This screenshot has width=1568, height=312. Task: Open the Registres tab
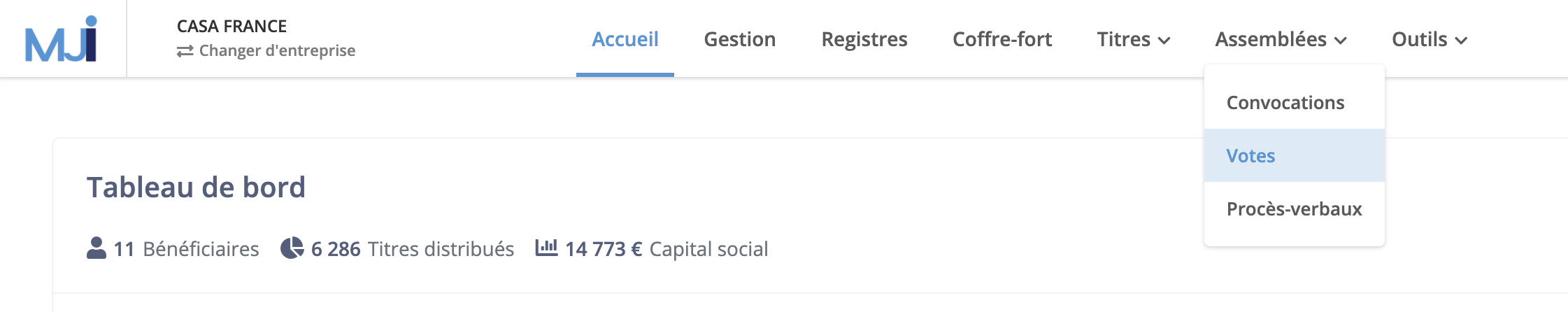(x=864, y=39)
